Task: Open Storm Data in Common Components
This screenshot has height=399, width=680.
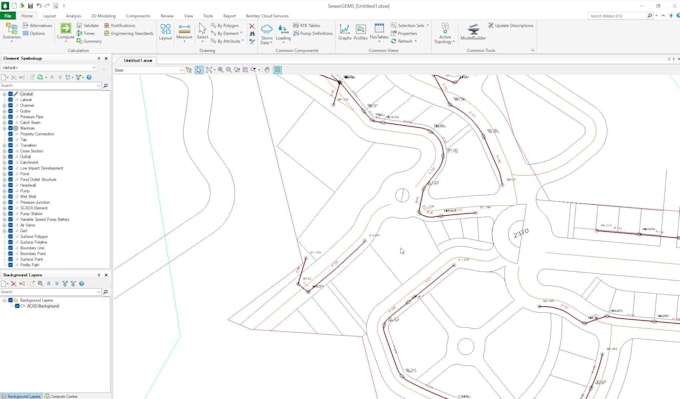Action: click(266, 34)
